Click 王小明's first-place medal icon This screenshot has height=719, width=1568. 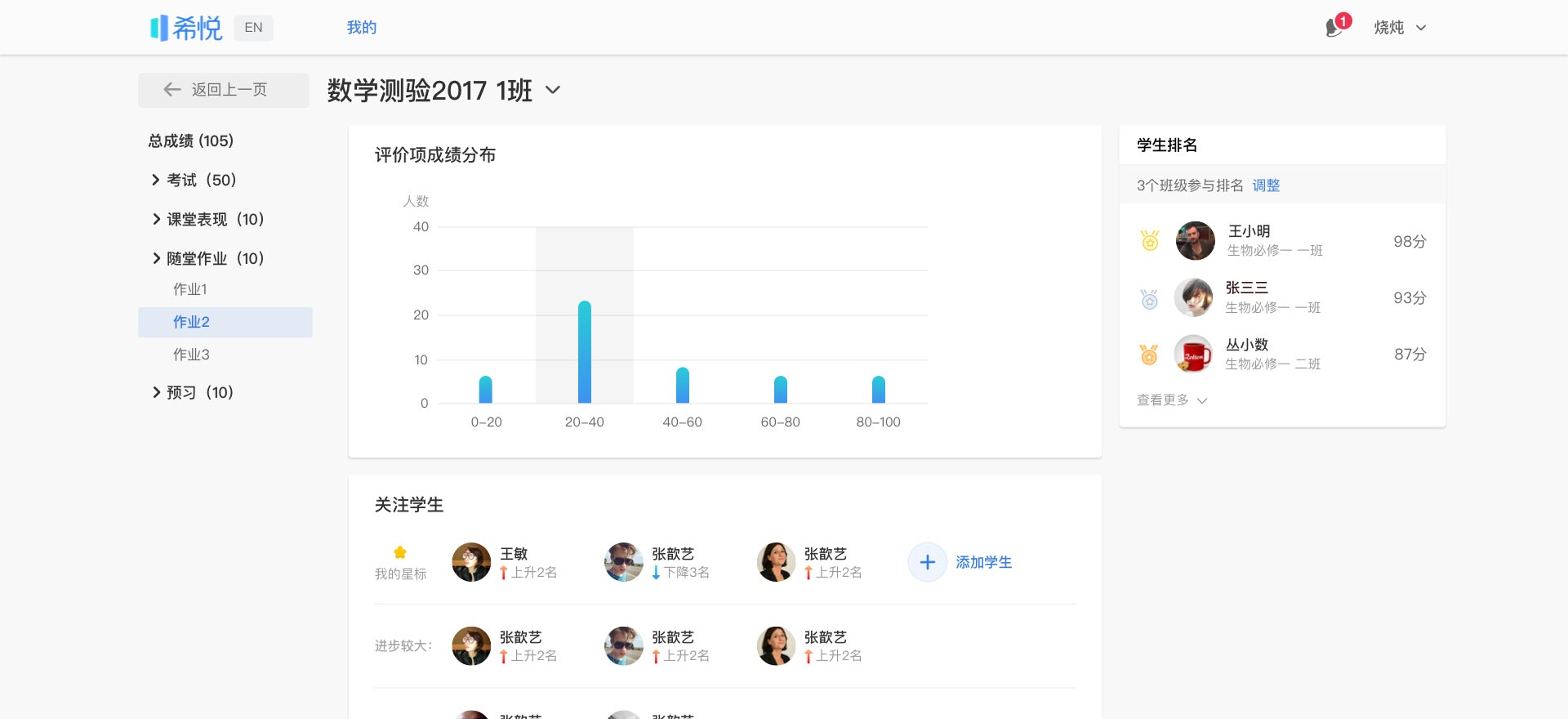1150,241
